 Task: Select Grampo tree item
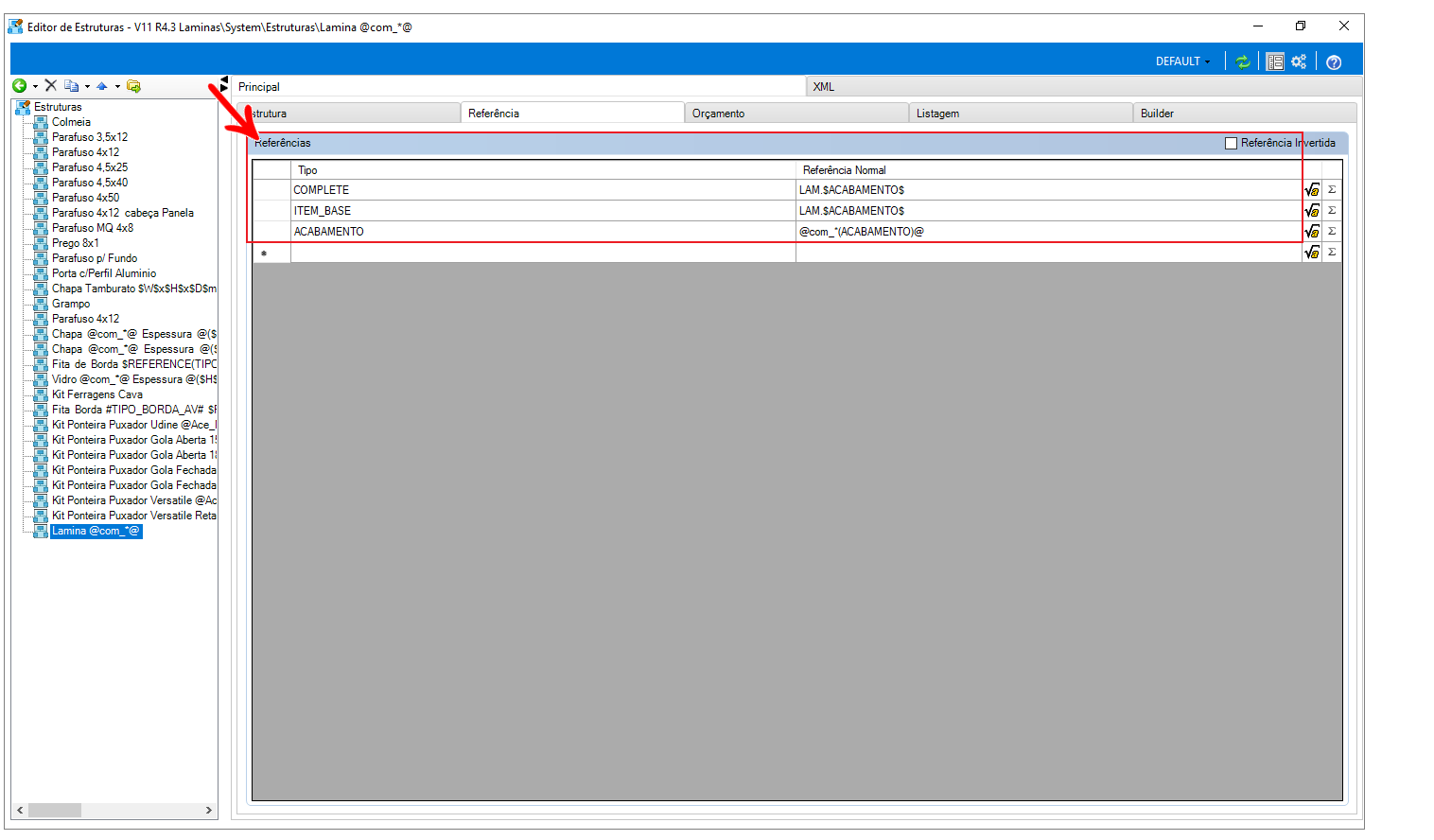click(71, 304)
